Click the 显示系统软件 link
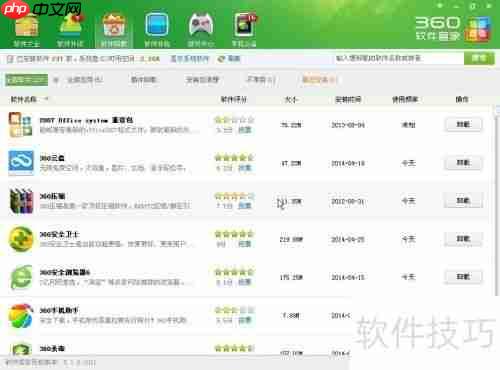 [x=190, y=59]
